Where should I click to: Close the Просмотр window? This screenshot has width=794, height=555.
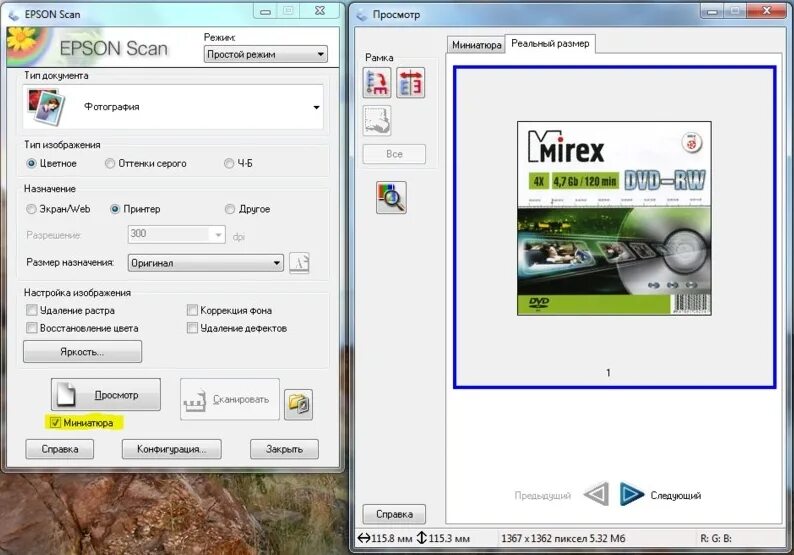point(767,10)
